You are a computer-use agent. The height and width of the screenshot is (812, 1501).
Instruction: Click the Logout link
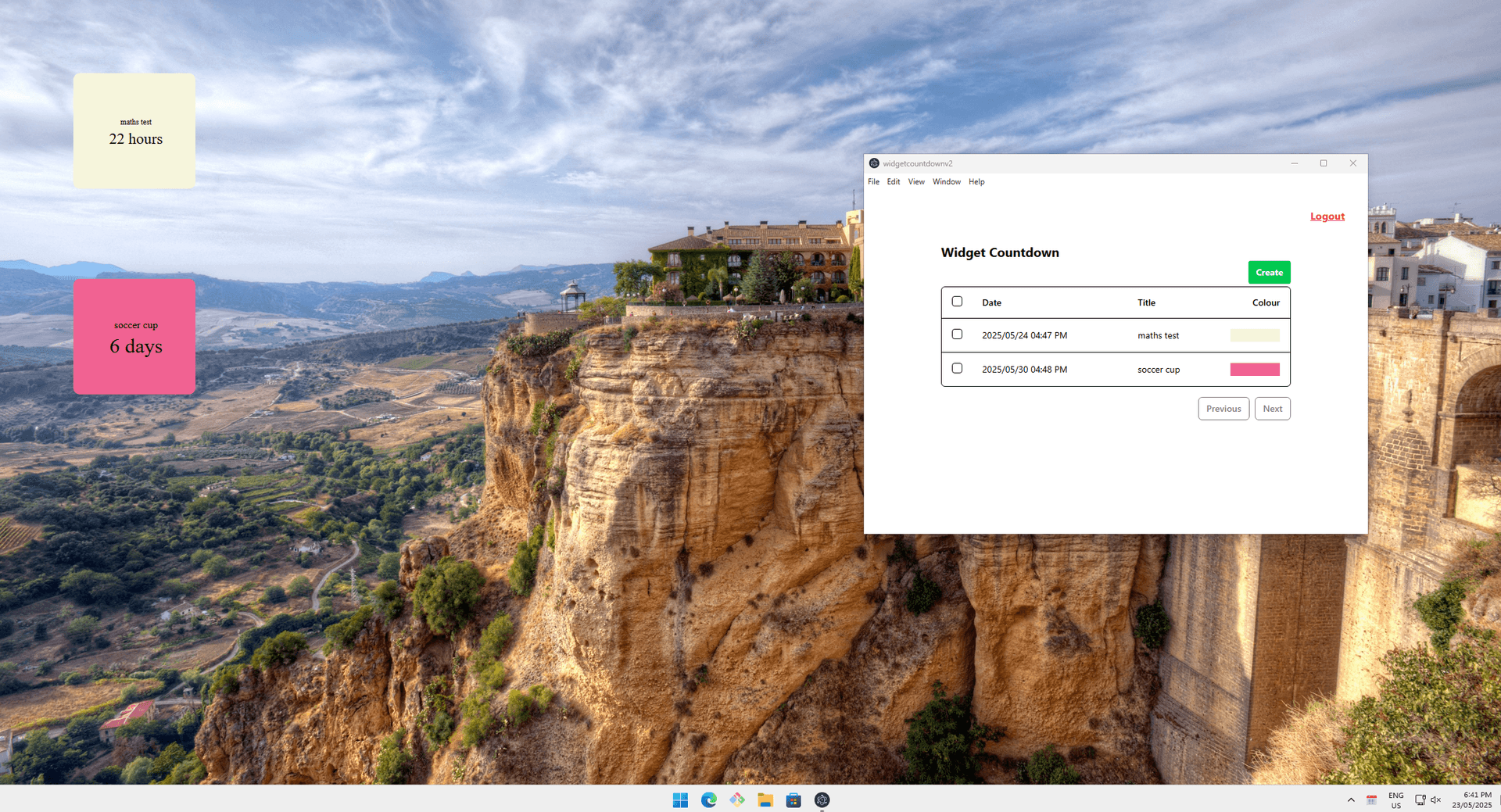coord(1327,216)
